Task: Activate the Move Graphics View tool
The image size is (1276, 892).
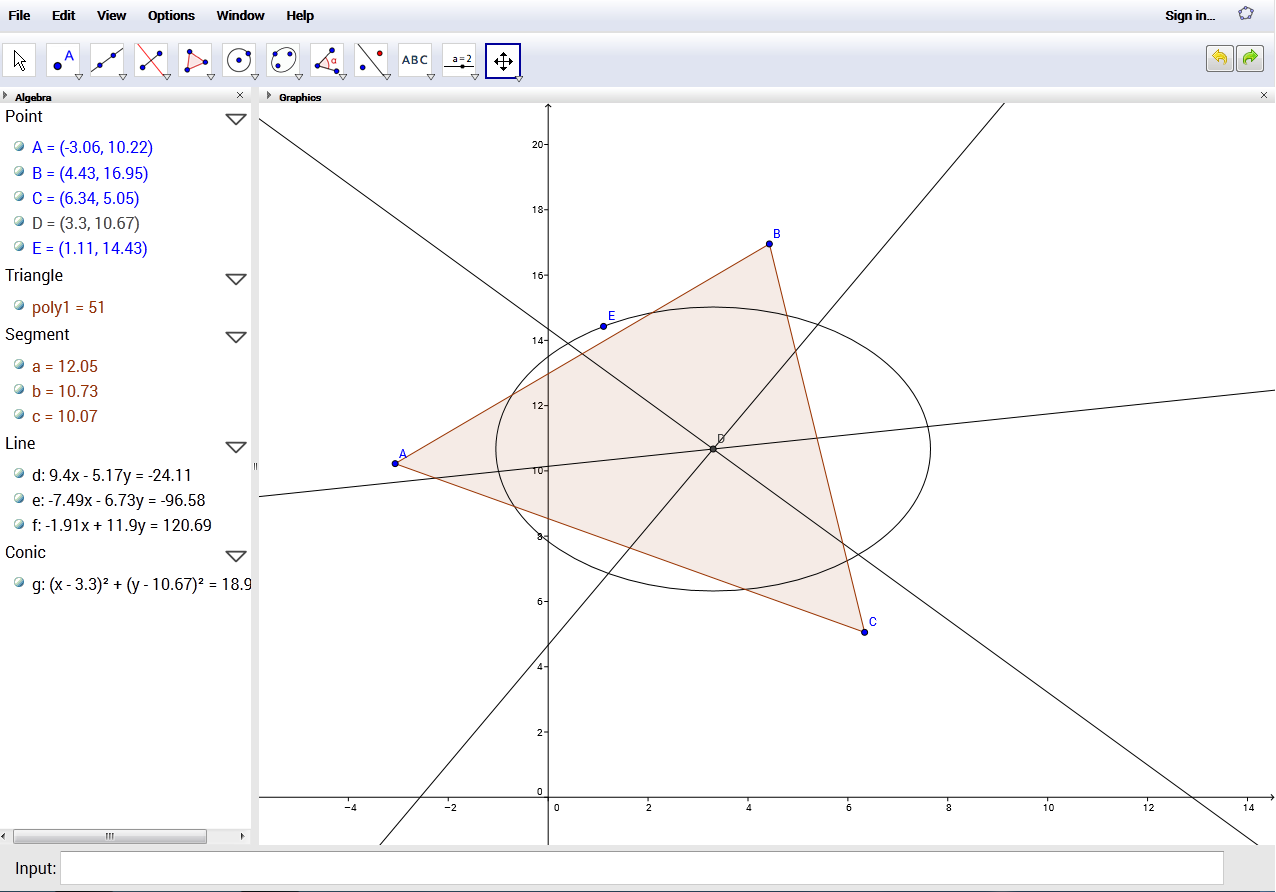Action: (x=503, y=60)
